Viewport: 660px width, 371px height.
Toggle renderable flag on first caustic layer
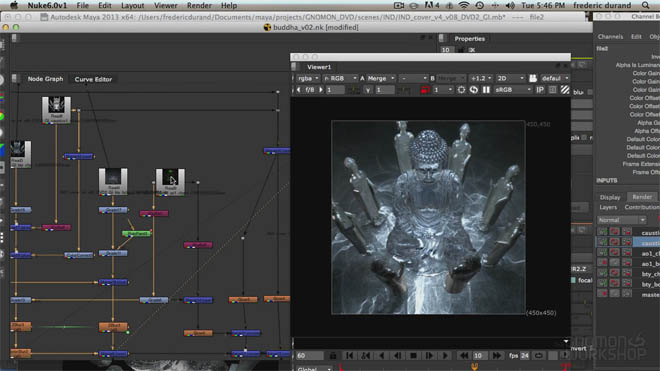(602, 232)
